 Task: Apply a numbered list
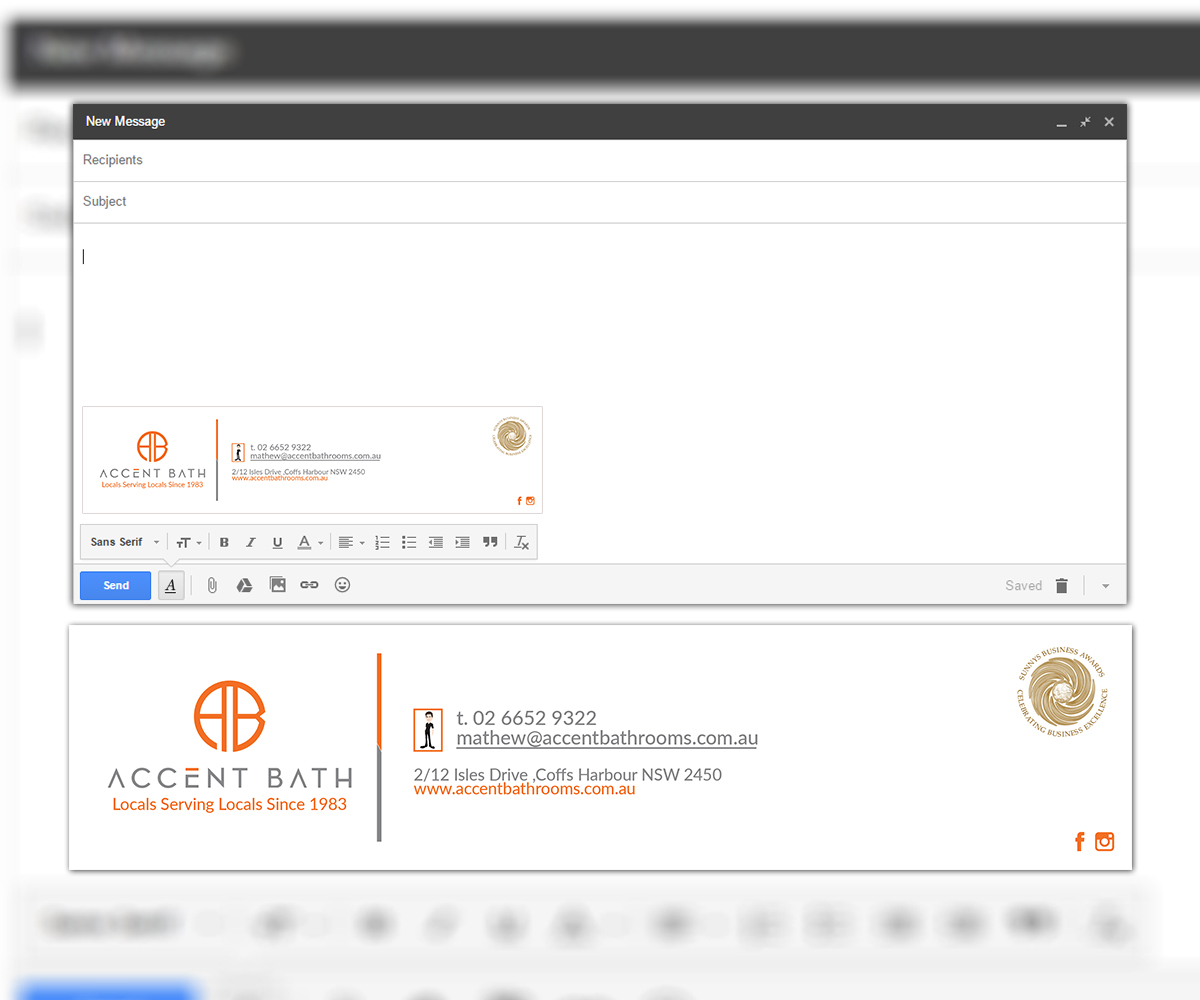(x=382, y=542)
